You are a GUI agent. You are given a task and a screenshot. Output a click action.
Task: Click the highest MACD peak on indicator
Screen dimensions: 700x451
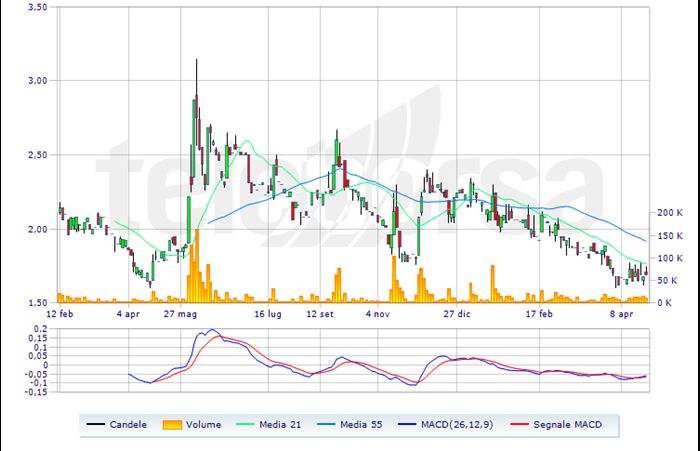[x=211, y=331]
